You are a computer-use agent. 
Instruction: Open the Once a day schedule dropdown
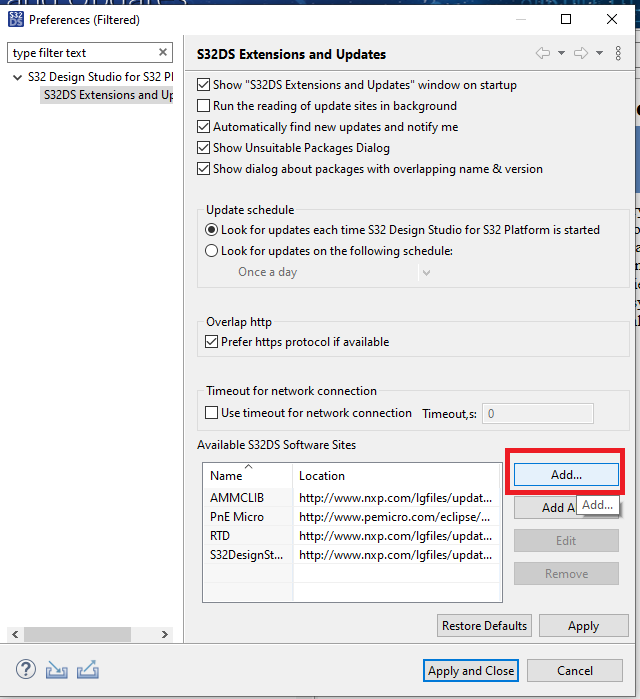tap(334, 272)
